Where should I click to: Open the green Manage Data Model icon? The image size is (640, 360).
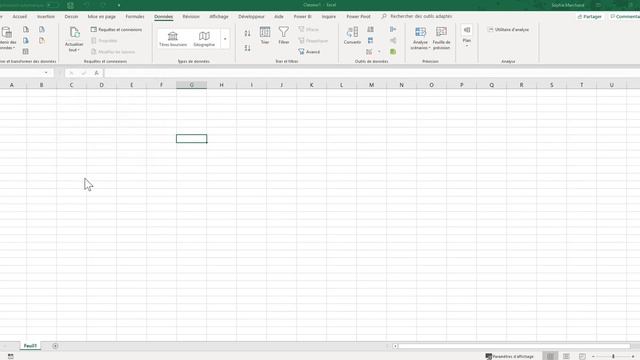pos(393,52)
